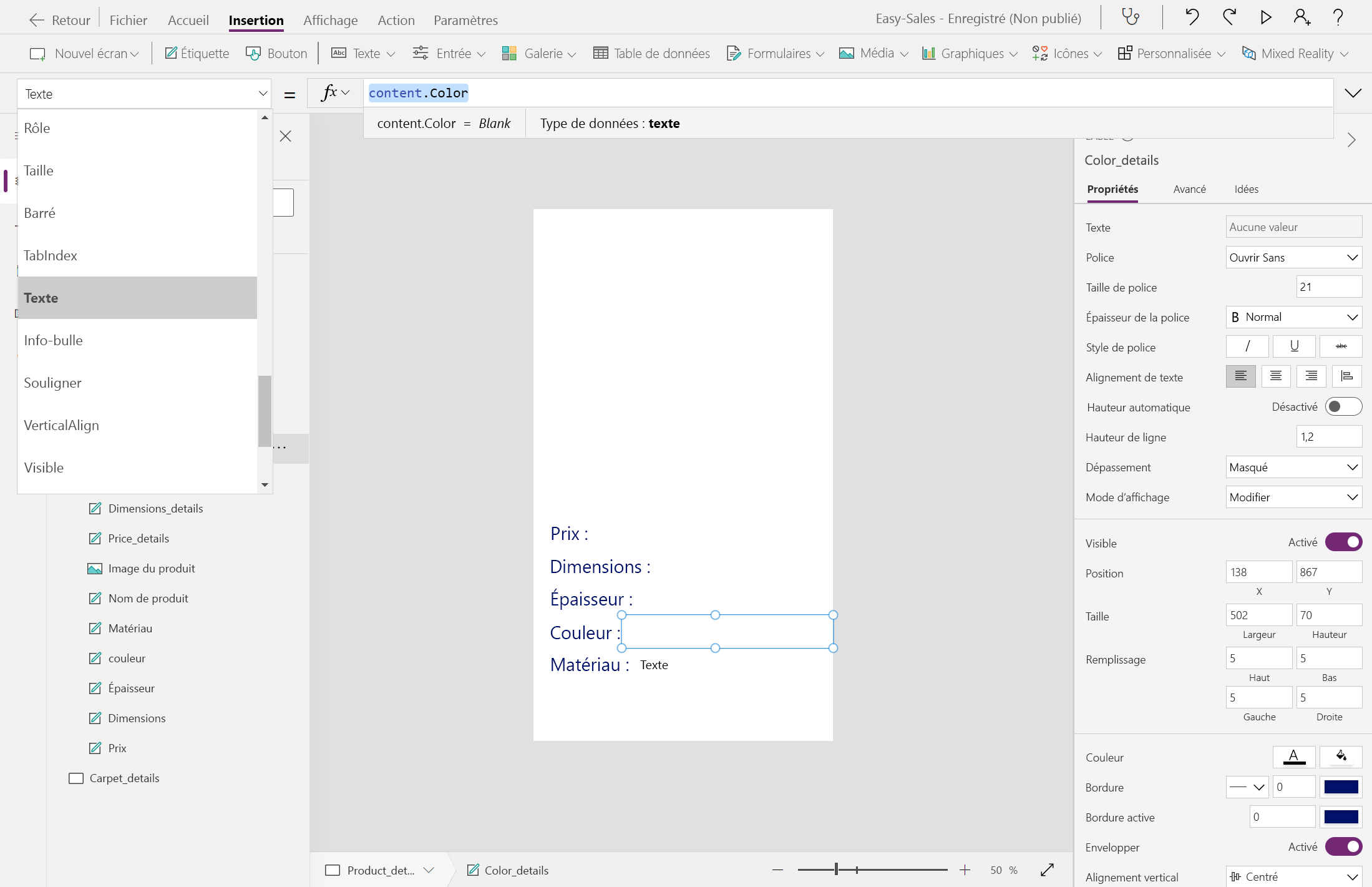Open the Entrée dropdown
This screenshot has height=887, width=1372.
click(x=449, y=54)
